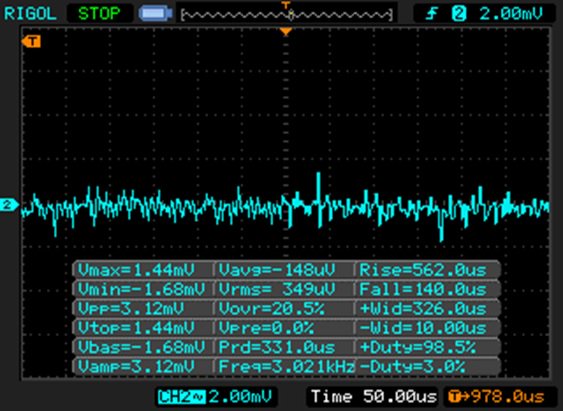Click the RIGOL logo text
Image resolution: width=563 pixels, height=411 pixels.
30,14
